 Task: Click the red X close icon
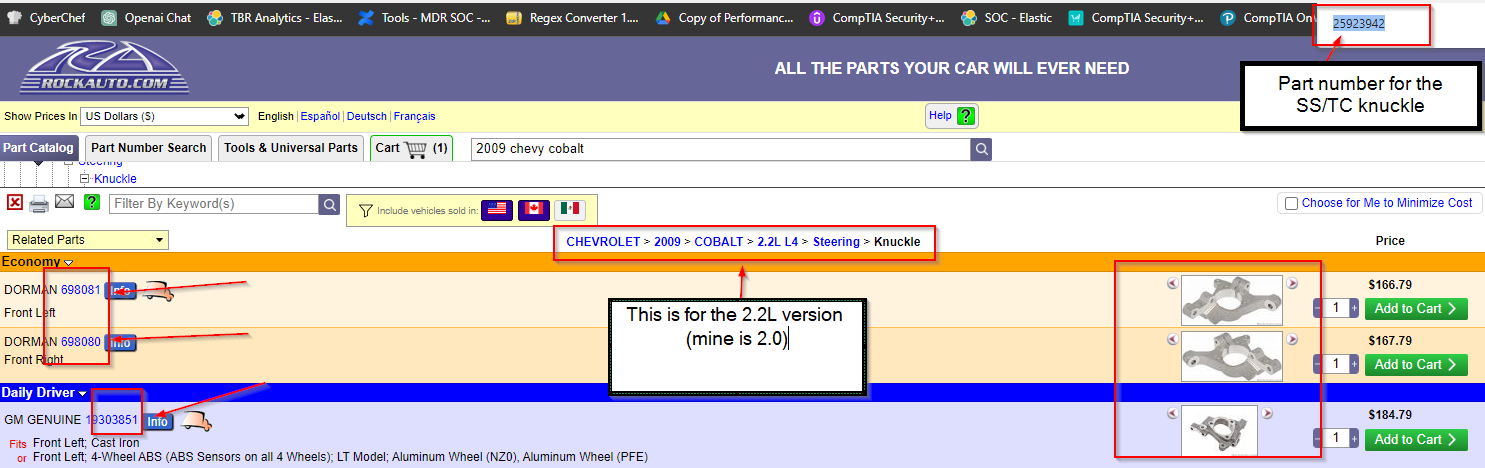(x=14, y=203)
